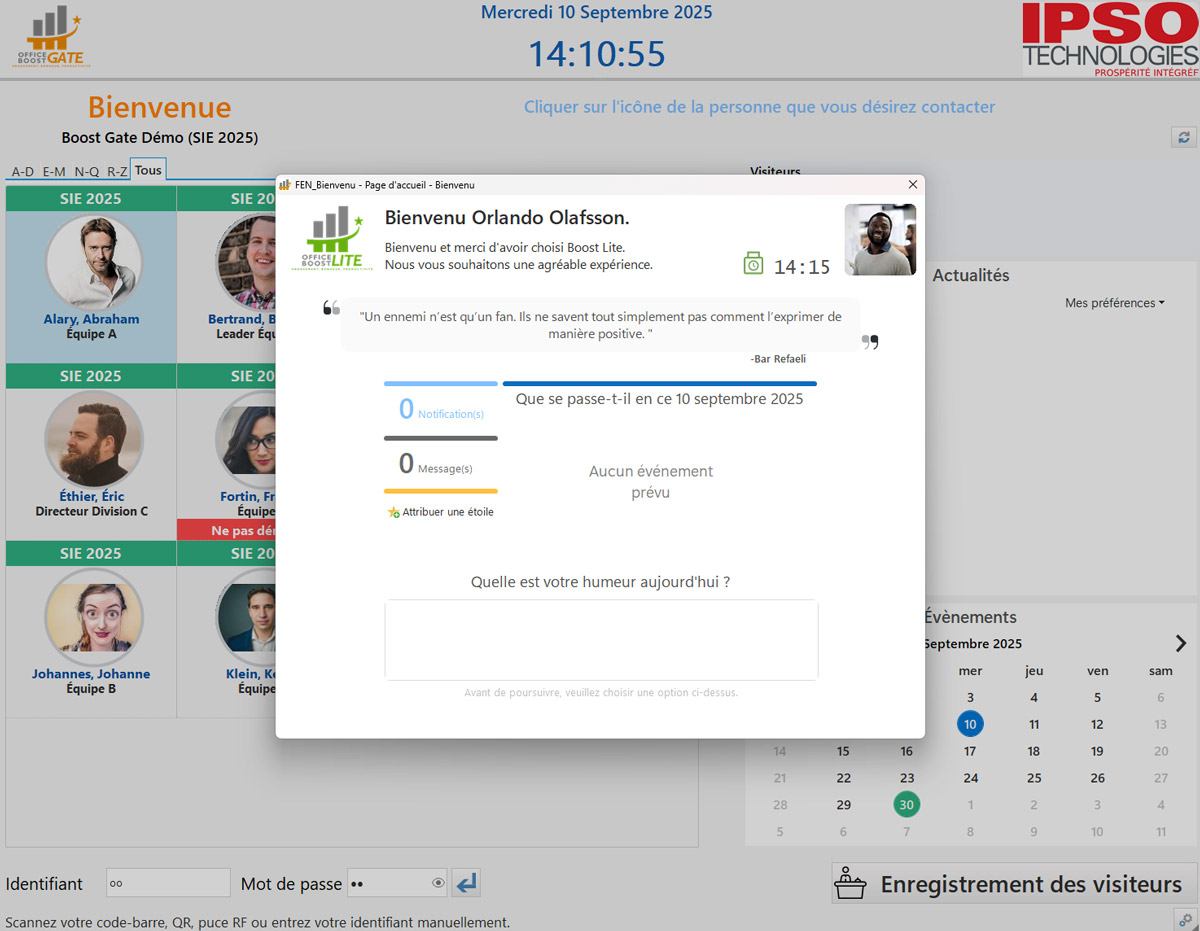Click Enregistrement des visiteurs button
This screenshot has height=931, width=1200.
[1014, 884]
